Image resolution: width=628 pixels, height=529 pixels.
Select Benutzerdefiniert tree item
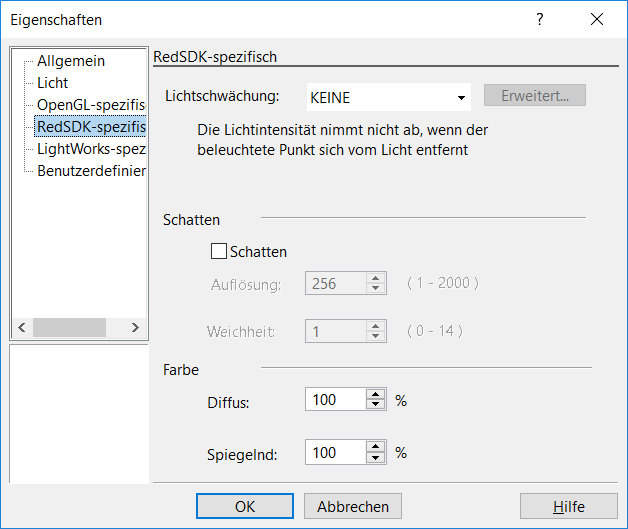91,171
